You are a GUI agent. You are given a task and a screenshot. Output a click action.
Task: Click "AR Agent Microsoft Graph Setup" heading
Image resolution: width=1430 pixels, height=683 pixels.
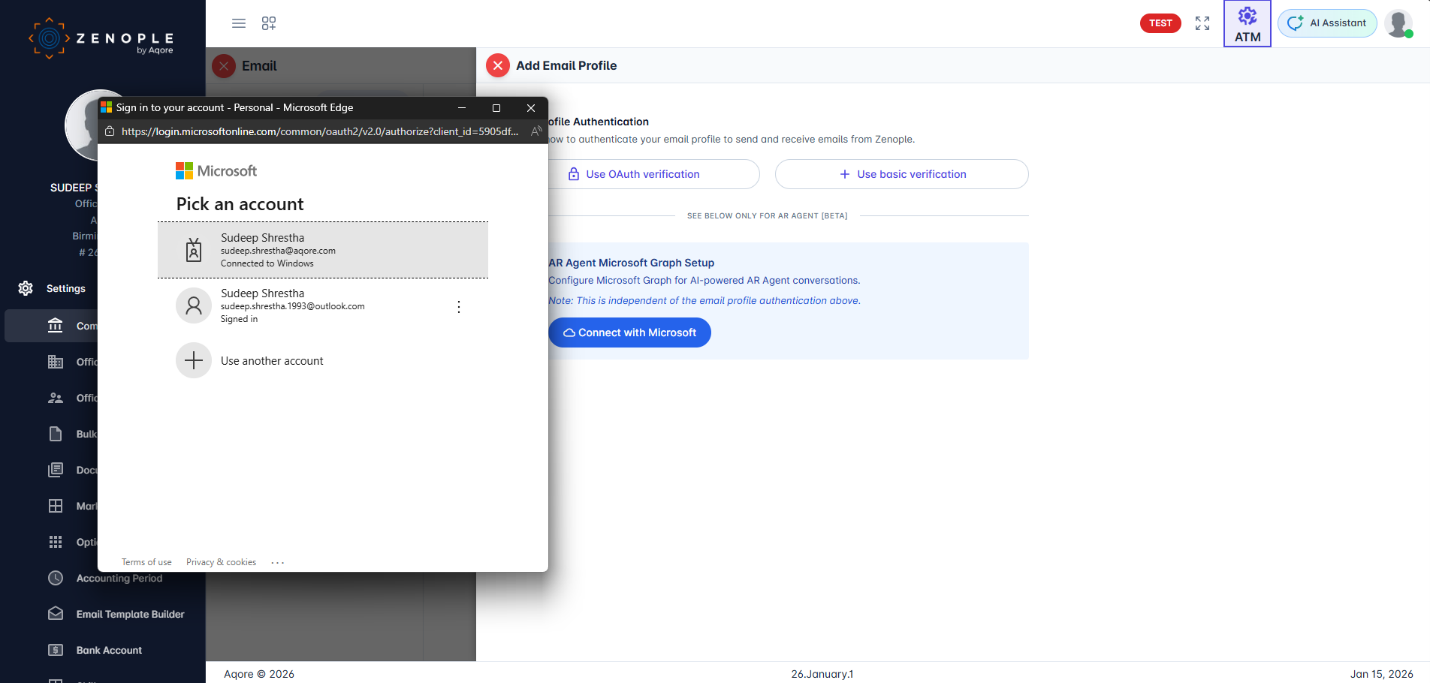coord(631,263)
